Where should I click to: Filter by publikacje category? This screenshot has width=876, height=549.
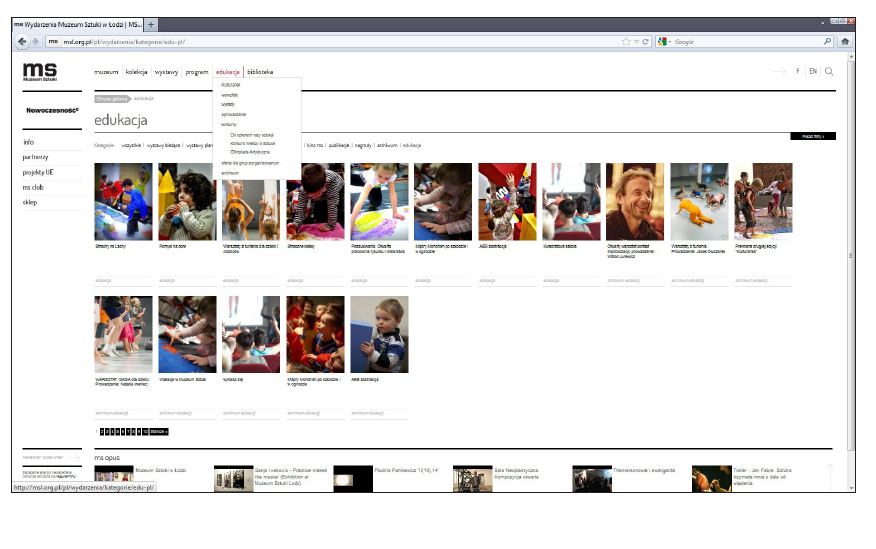tap(339, 145)
